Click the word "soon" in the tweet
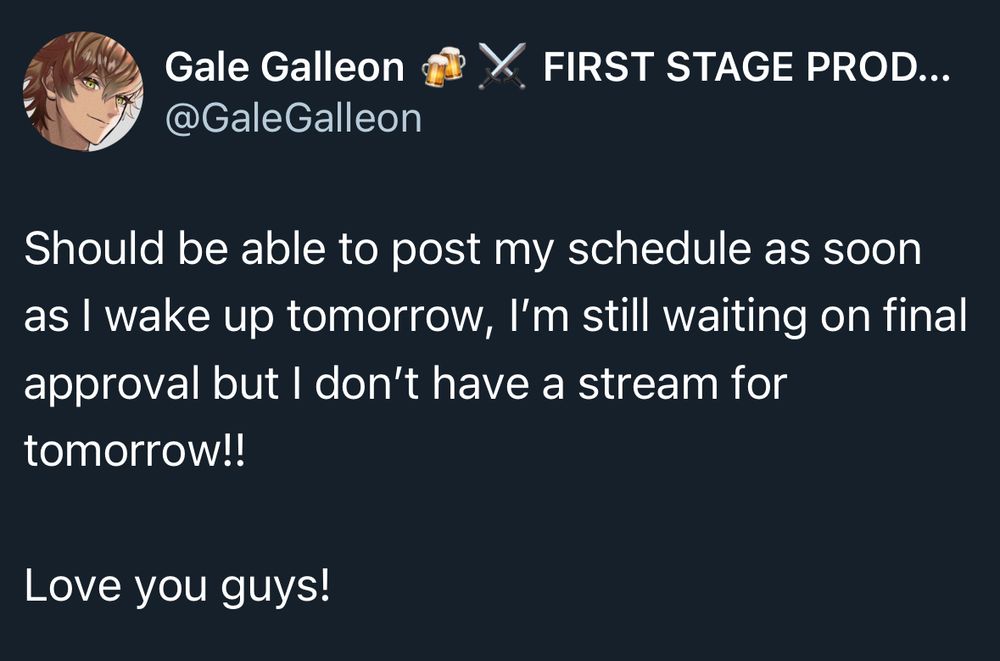The height and width of the screenshot is (661, 1000). coord(872,249)
